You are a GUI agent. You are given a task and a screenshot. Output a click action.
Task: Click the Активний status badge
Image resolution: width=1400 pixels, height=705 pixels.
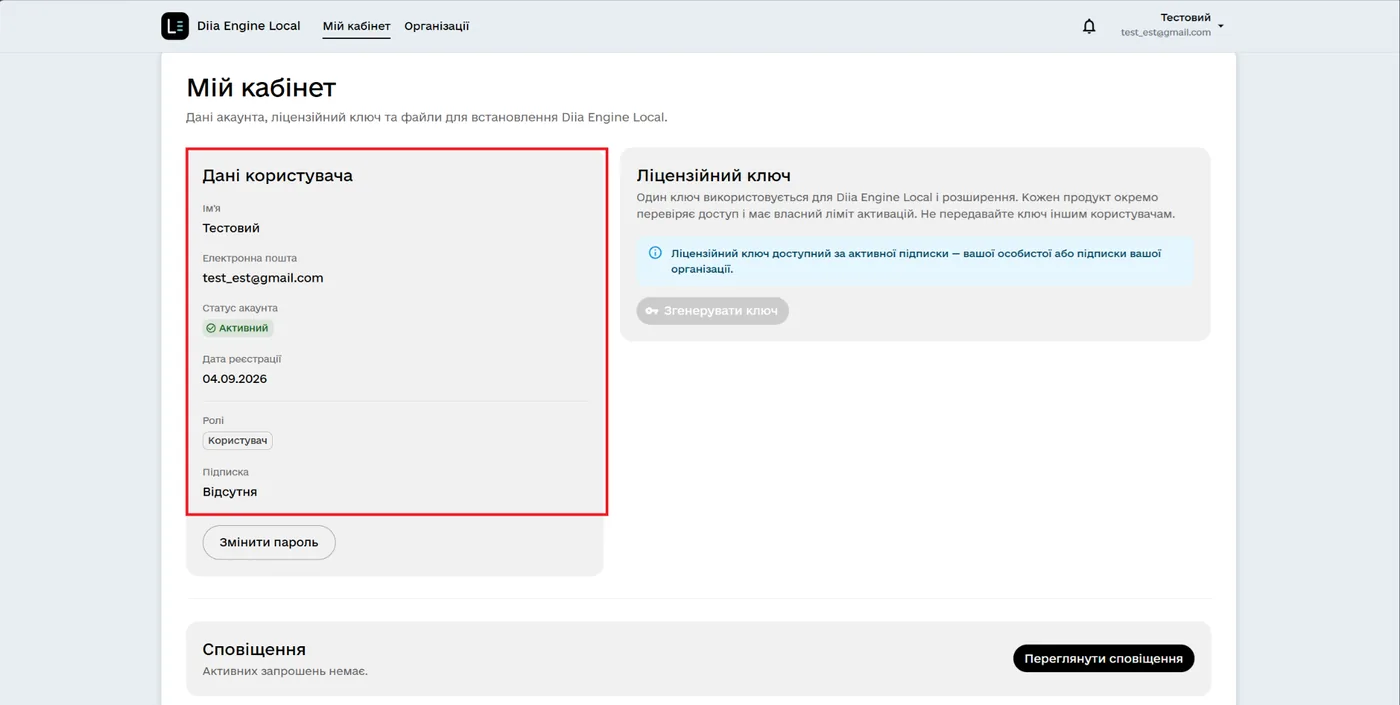(238, 328)
